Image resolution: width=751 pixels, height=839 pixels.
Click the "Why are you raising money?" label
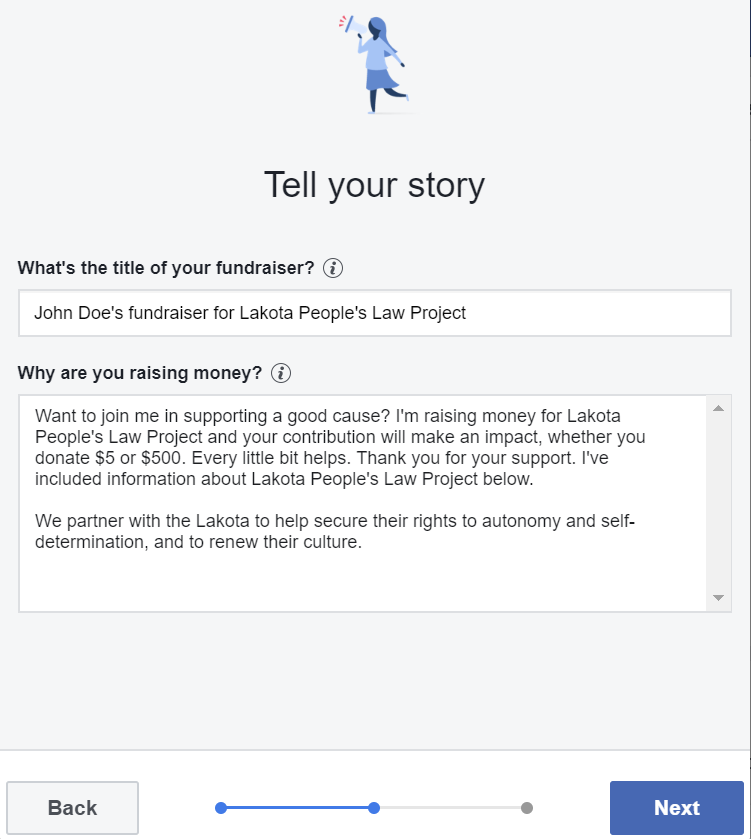140,373
